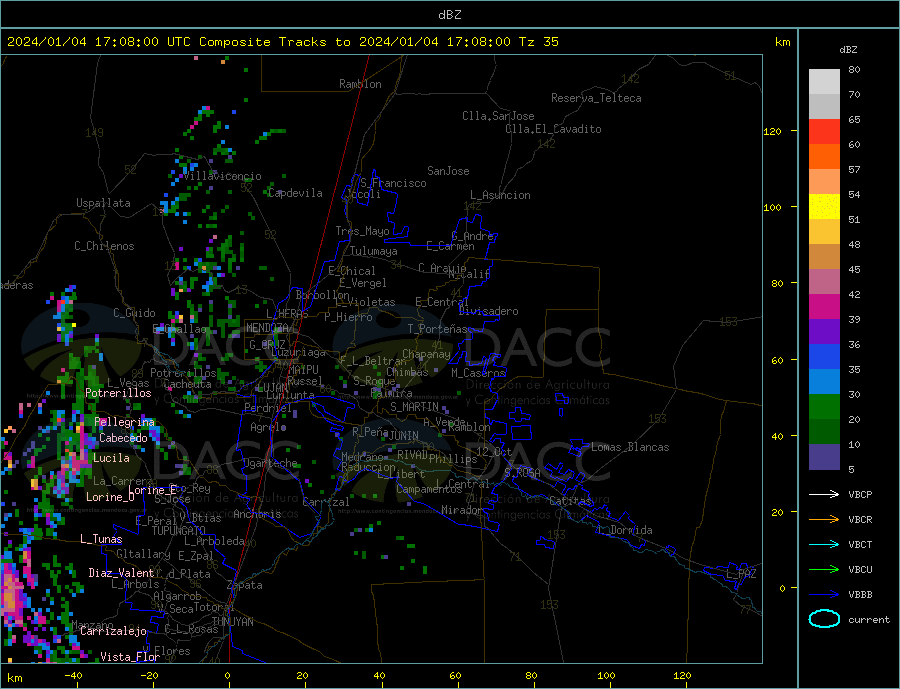
Task: Select the magenta 42 dBZ legend swatch
Action: (x=824, y=307)
